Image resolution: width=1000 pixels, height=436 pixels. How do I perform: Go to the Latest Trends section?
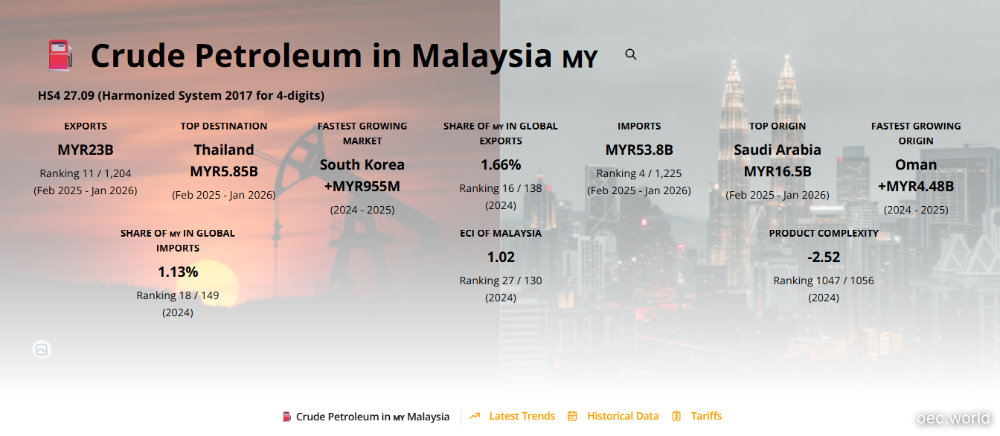coord(521,416)
